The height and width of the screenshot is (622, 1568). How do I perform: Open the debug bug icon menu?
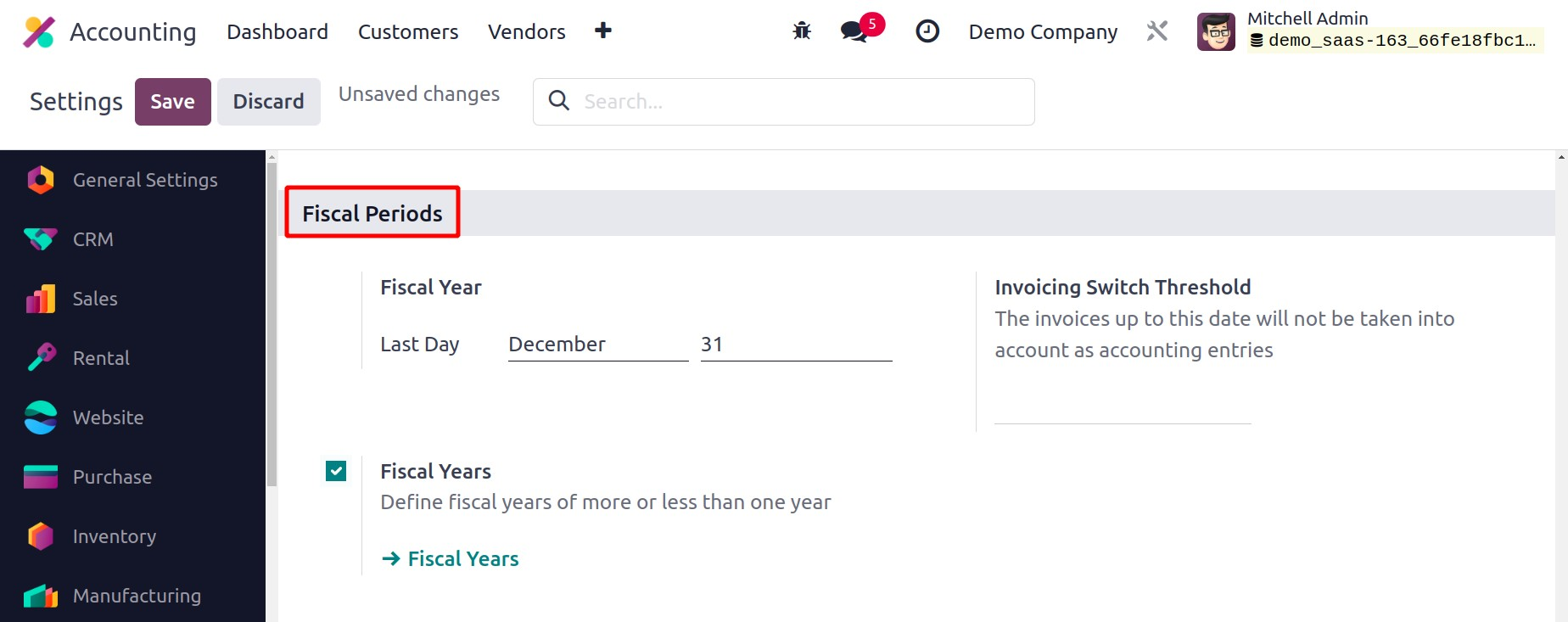coord(802,31)
